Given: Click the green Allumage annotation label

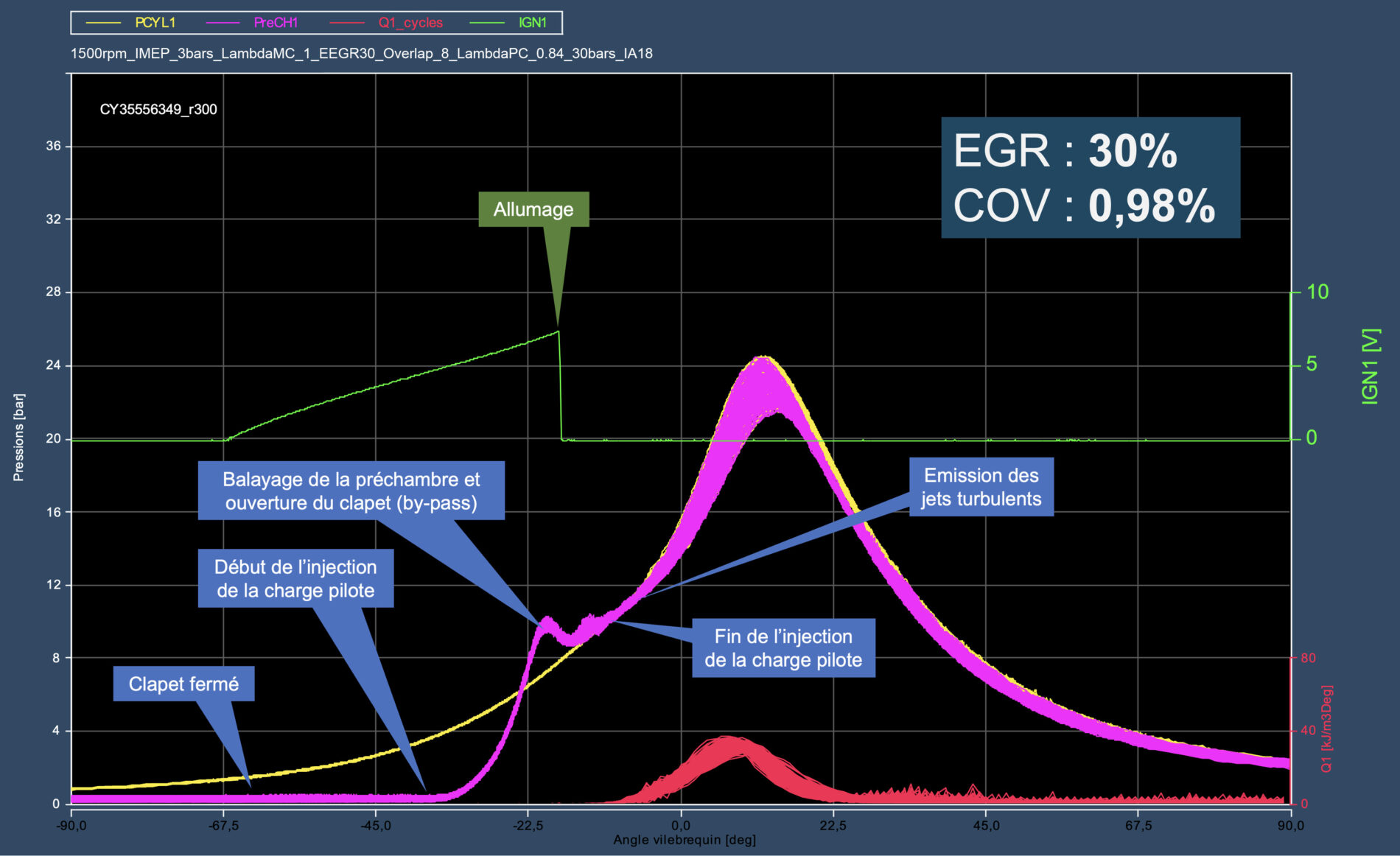Looking at the screenshot, I should coord(533,209).
